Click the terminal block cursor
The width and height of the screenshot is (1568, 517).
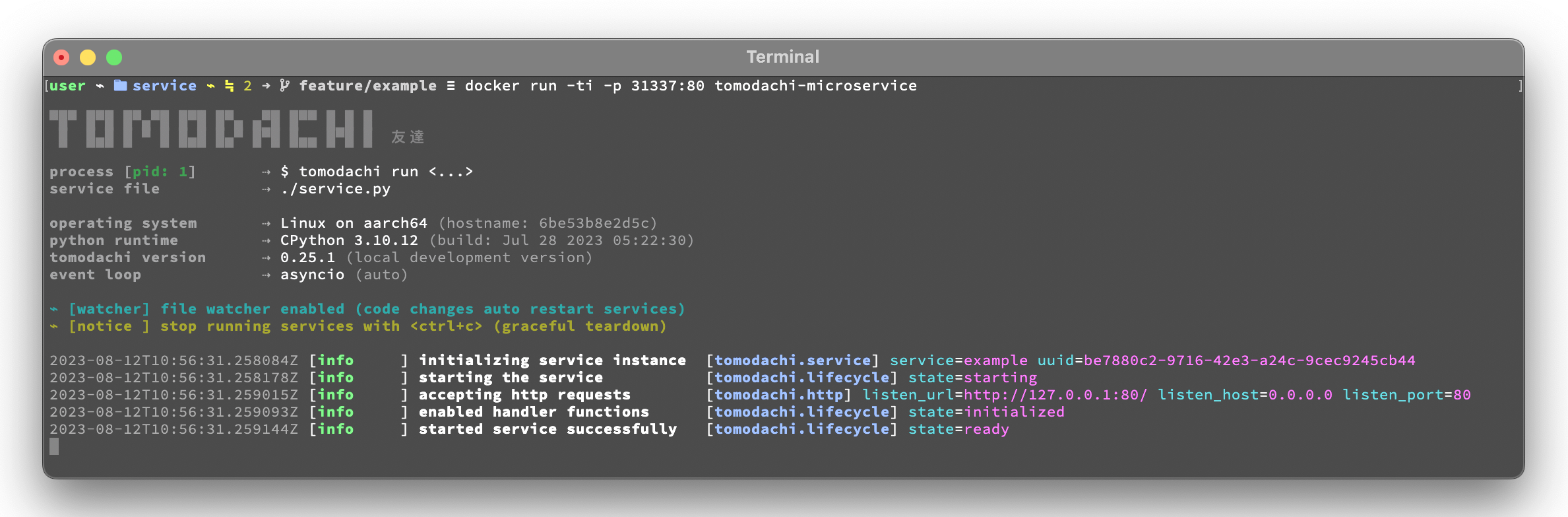point(54,446)
